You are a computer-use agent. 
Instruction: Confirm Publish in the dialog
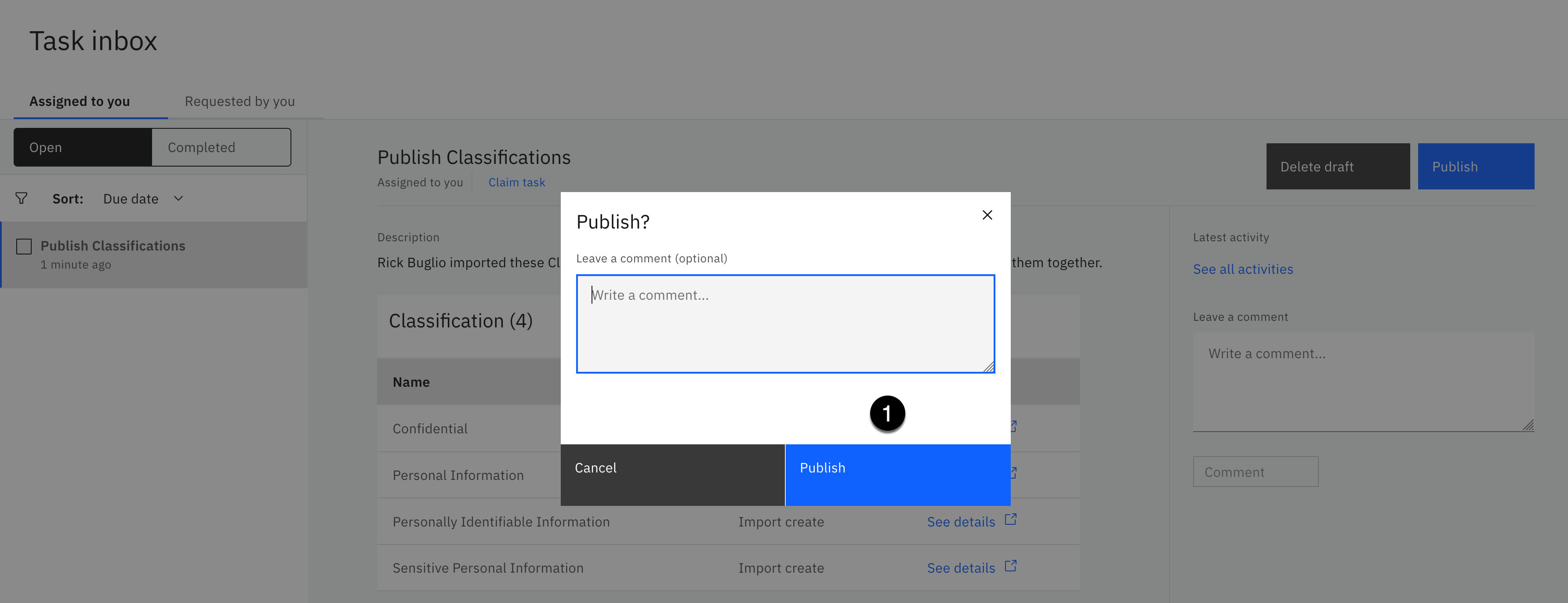point(897,474)
